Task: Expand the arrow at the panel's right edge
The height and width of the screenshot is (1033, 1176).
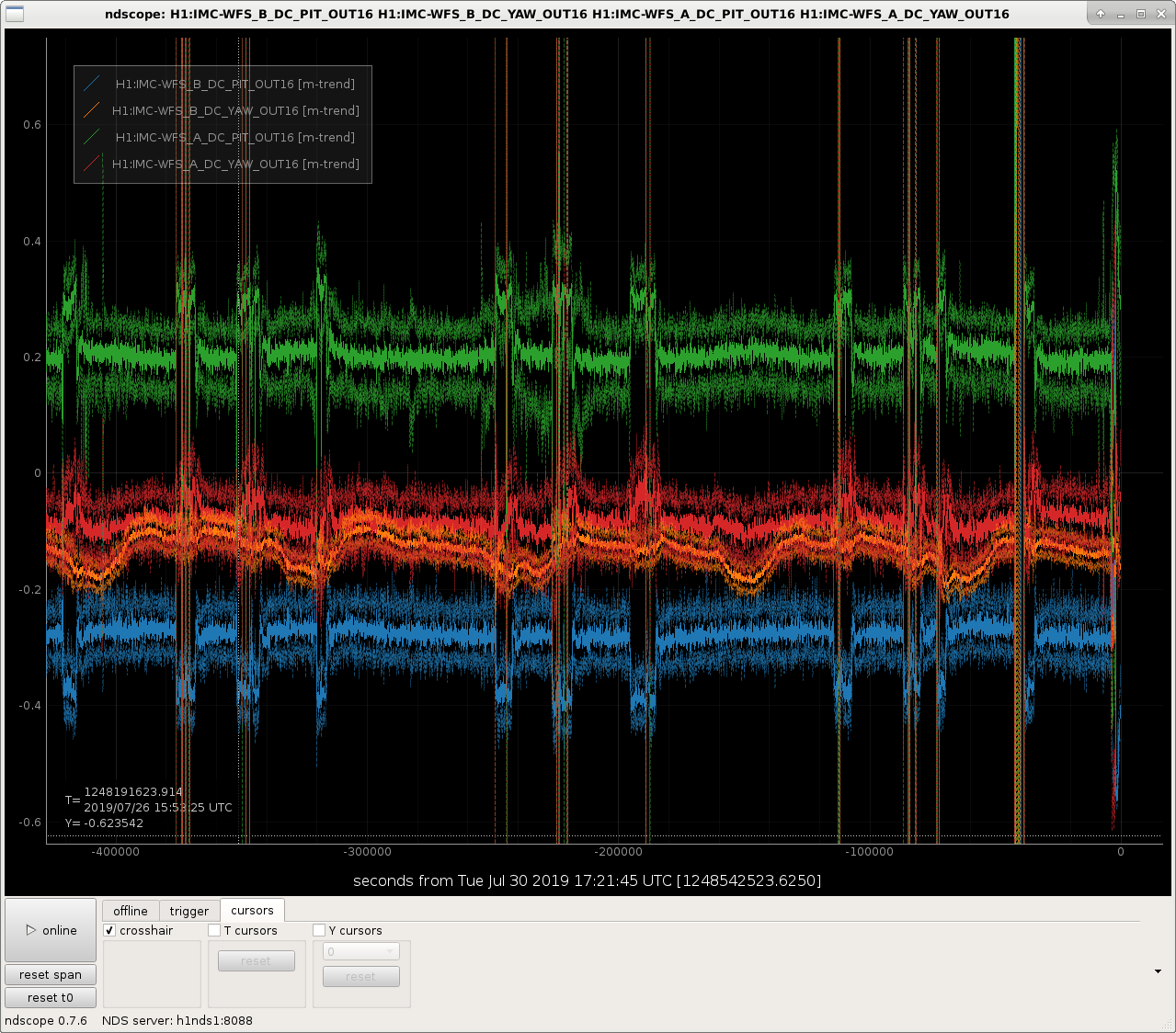Action: click(1158, 971)
